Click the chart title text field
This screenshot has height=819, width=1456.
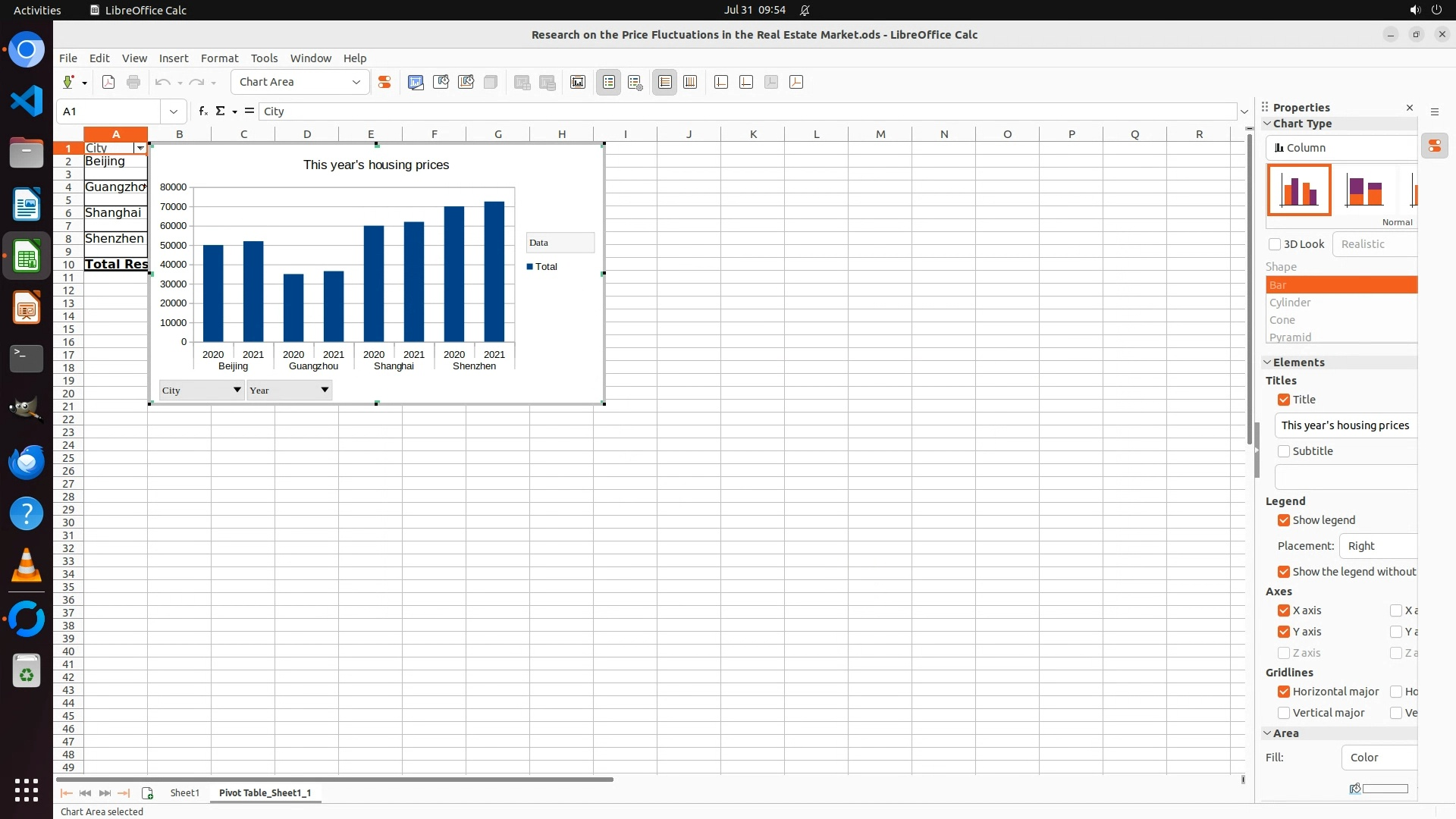click(1345, 425)
